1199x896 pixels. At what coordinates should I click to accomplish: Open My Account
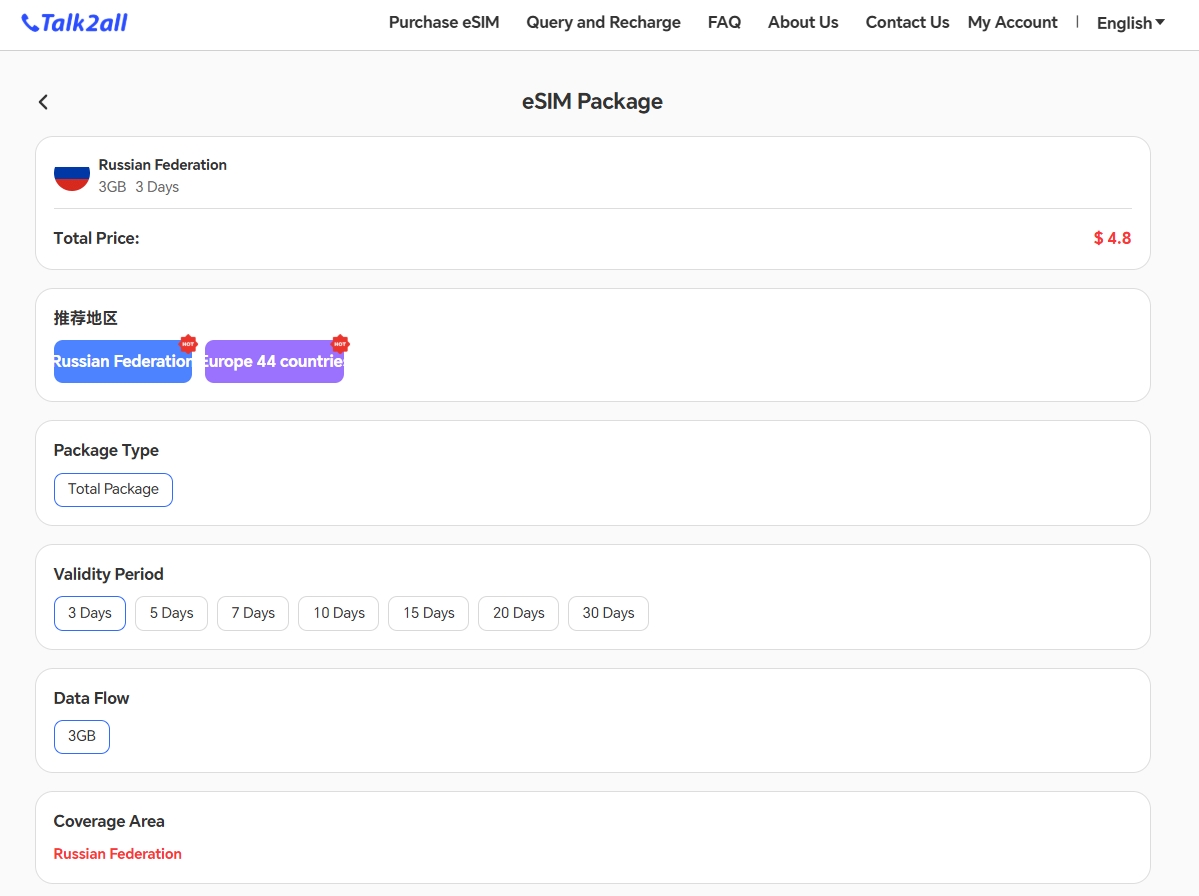[x=1012, y=22]
